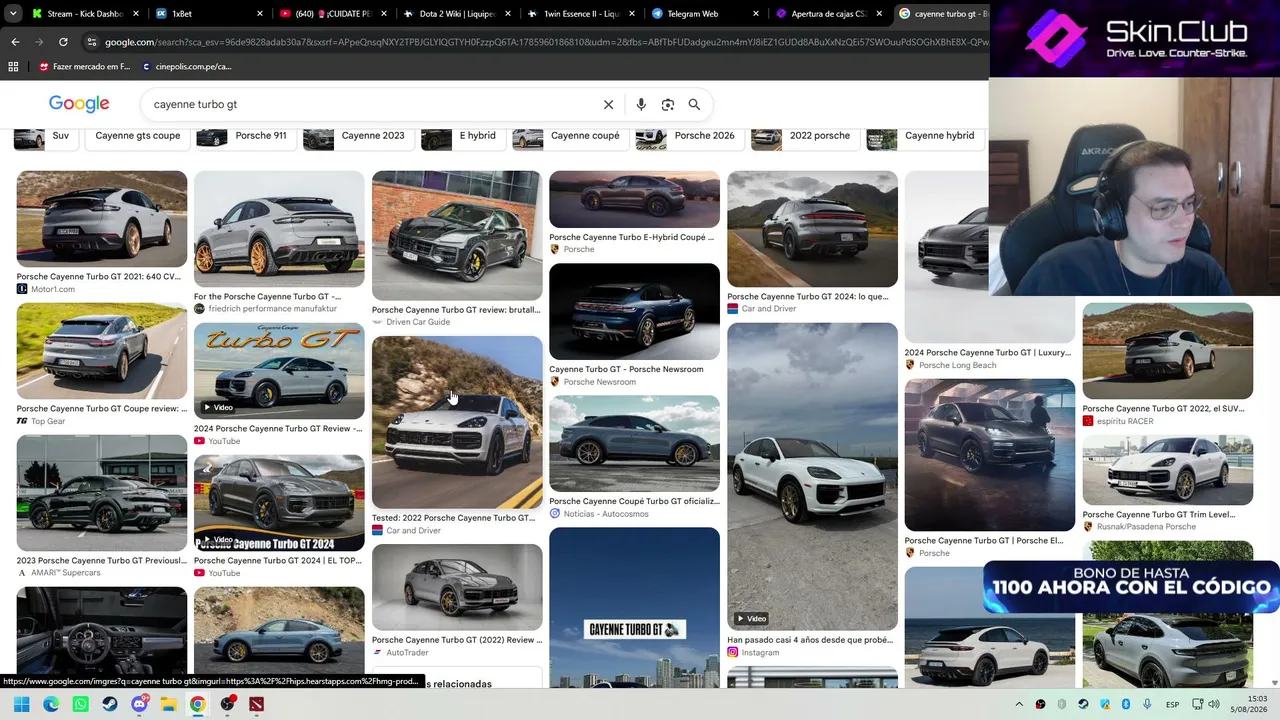The image size is (1280, 720).
Task: Clear the Google search box text
Action: [x=608, y=104]
